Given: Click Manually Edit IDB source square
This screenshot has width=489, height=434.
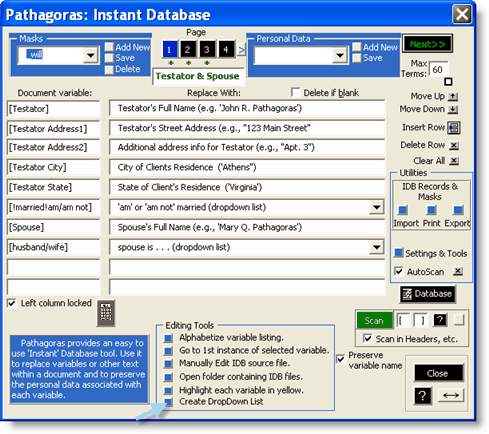Looking at the screenshot, I should [x=168, y=363].
